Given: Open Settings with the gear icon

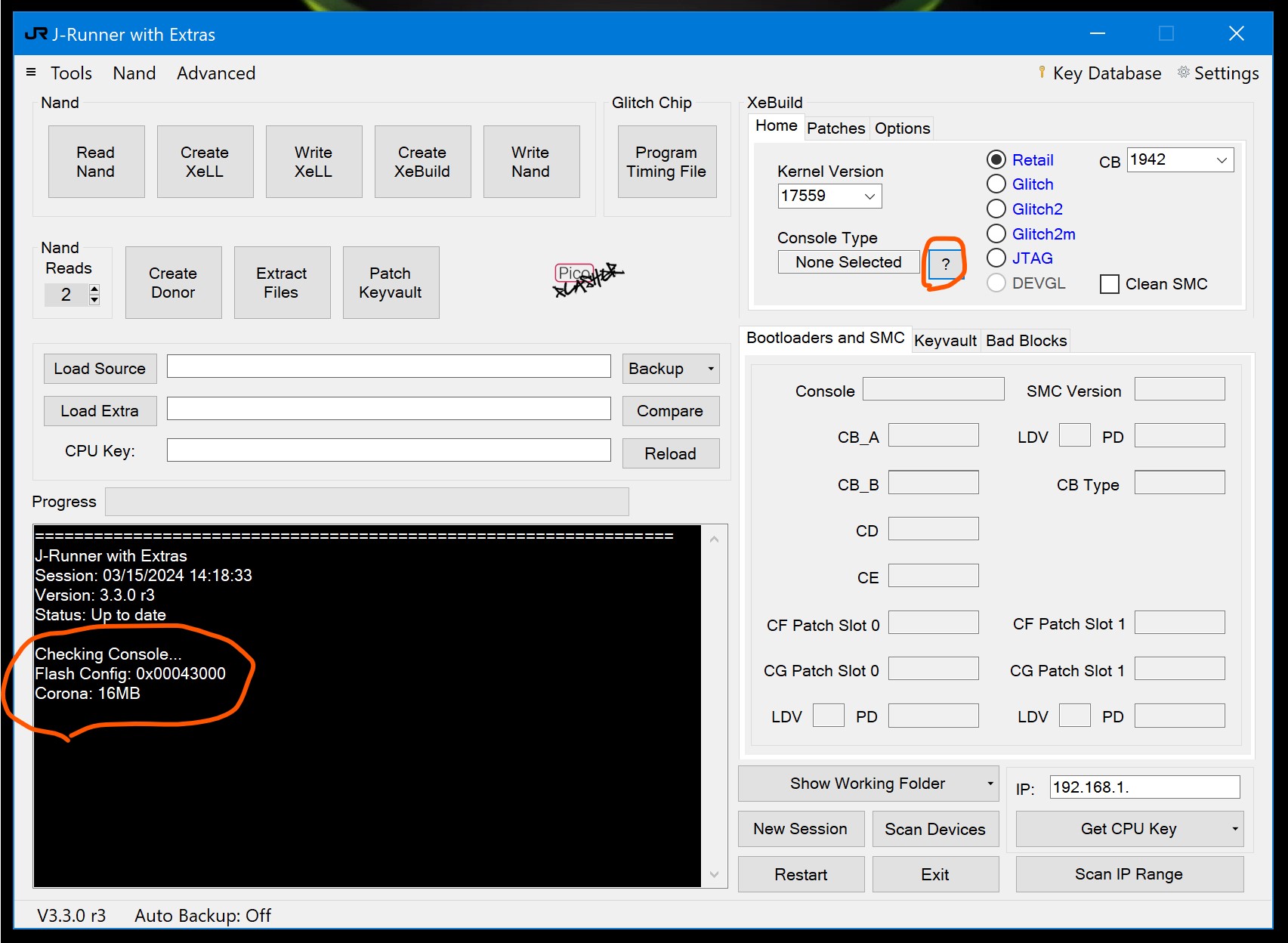Looking at the screenshot, I should [1217, 73].
